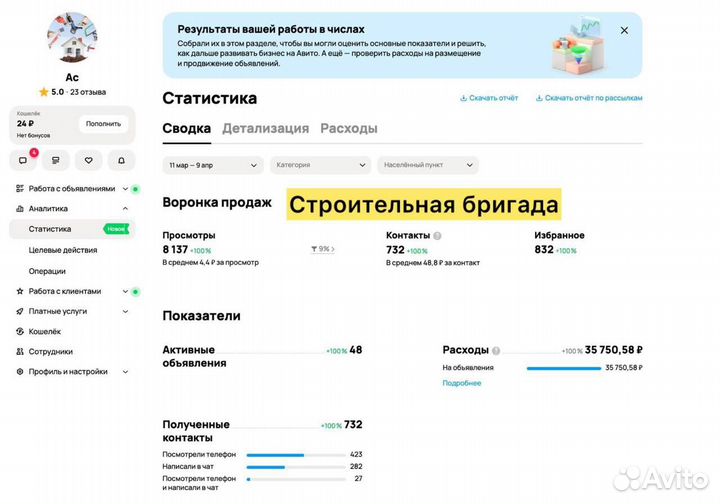720x504 pixels.
Task: Open the Категория dropdown
Action: (x=320, y=165)
